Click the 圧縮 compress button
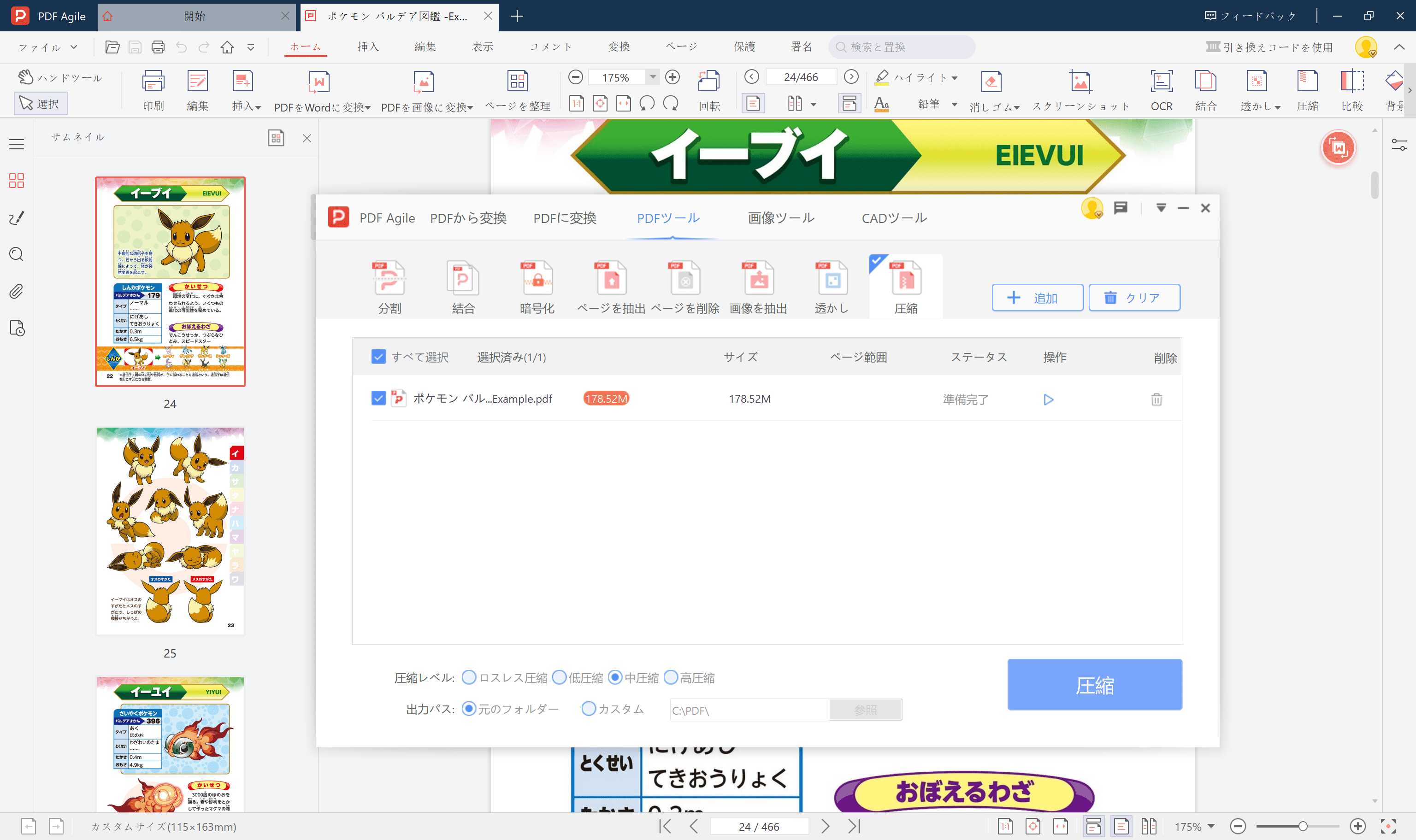This screenshot has height=840, width=1416. point(1094,685)
